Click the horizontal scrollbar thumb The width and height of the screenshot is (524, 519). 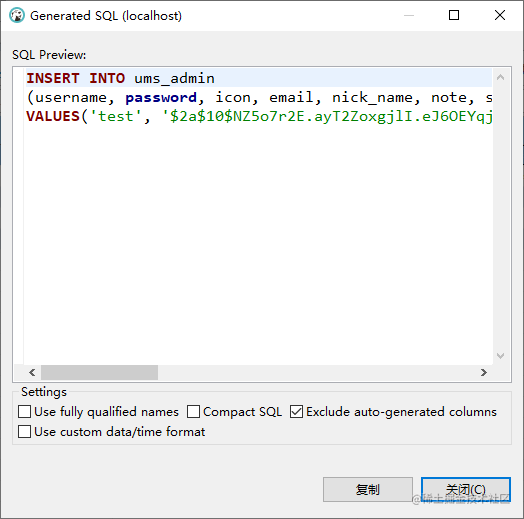pos(99,372)
